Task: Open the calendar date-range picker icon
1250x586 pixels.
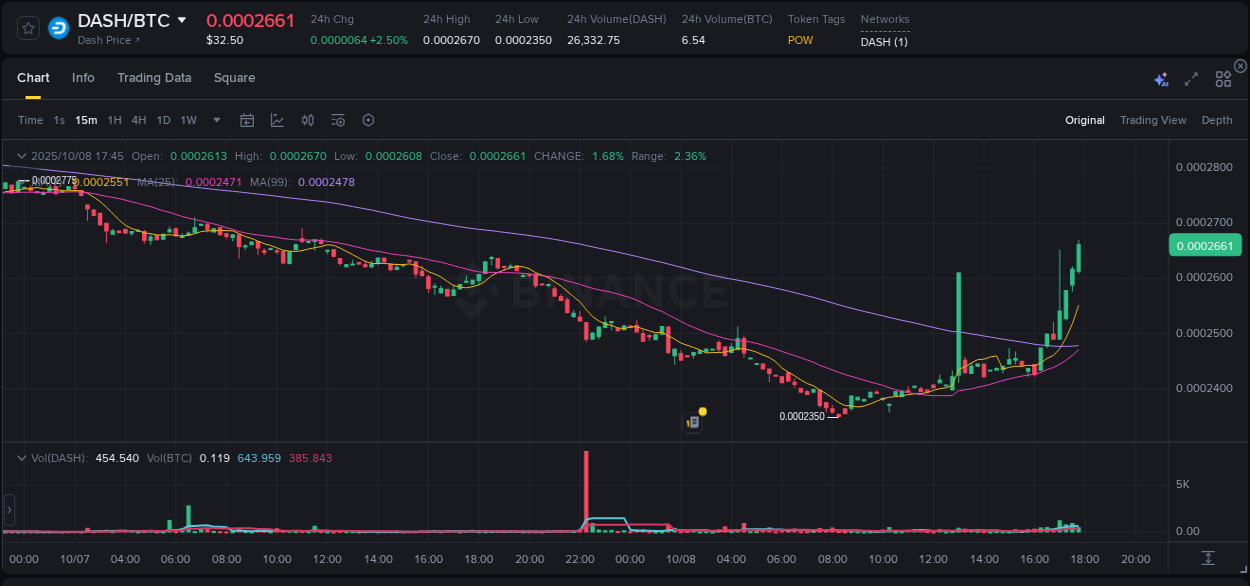Action: pos(247,120)
